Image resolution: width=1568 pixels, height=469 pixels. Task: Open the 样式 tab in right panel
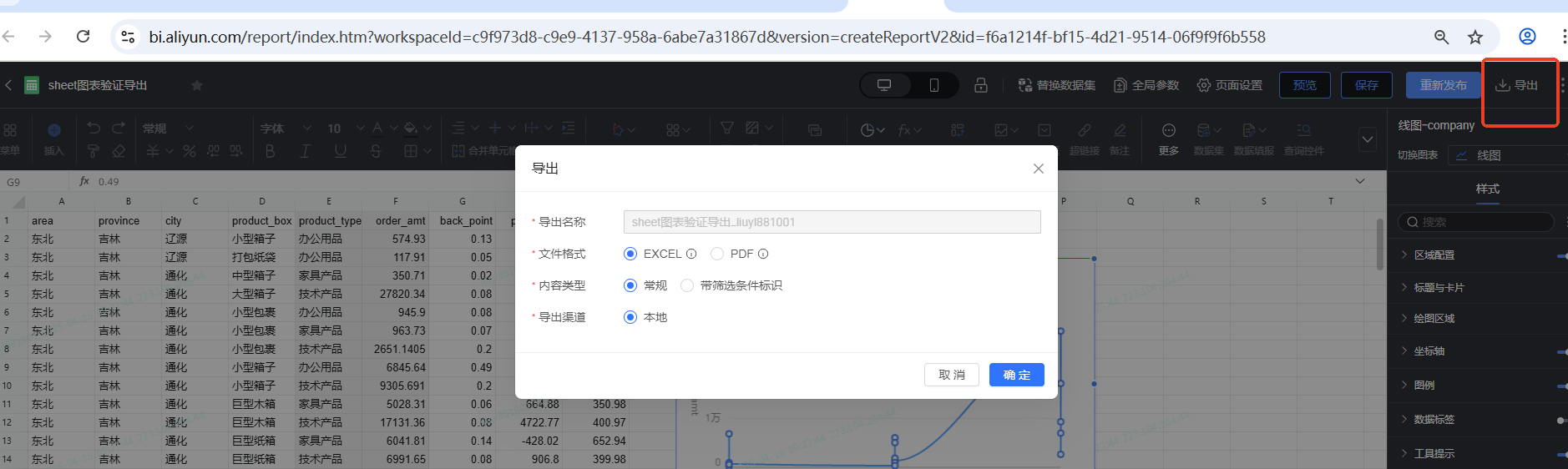pyautogui.click(x=1487, y=189)
